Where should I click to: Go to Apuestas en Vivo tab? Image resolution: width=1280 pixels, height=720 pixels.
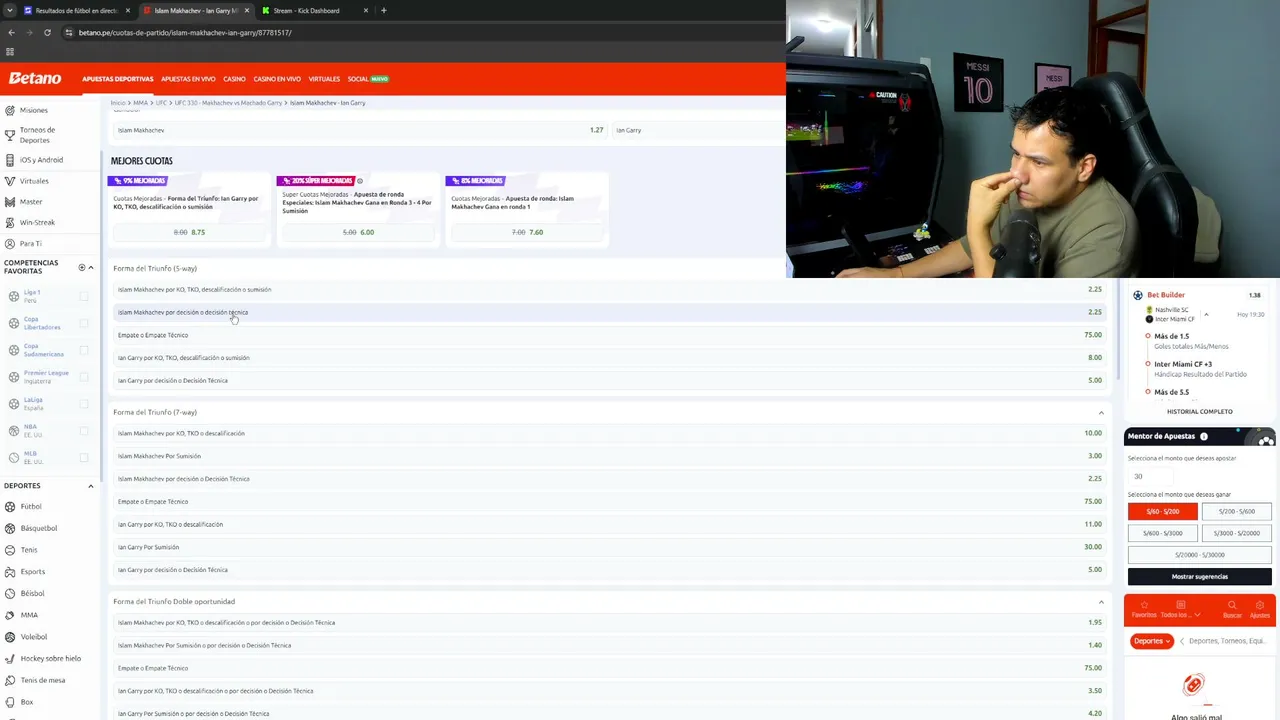click(188, 79)
